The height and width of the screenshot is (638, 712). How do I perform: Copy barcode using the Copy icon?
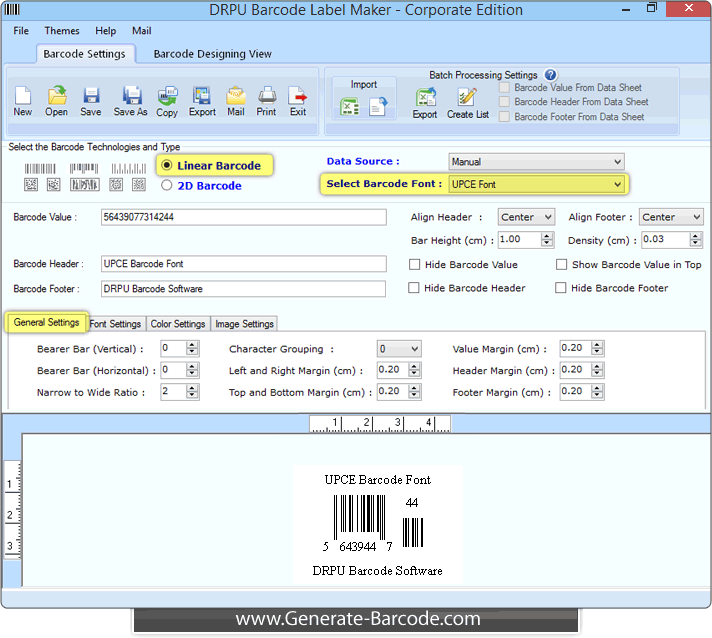(167, 96)
